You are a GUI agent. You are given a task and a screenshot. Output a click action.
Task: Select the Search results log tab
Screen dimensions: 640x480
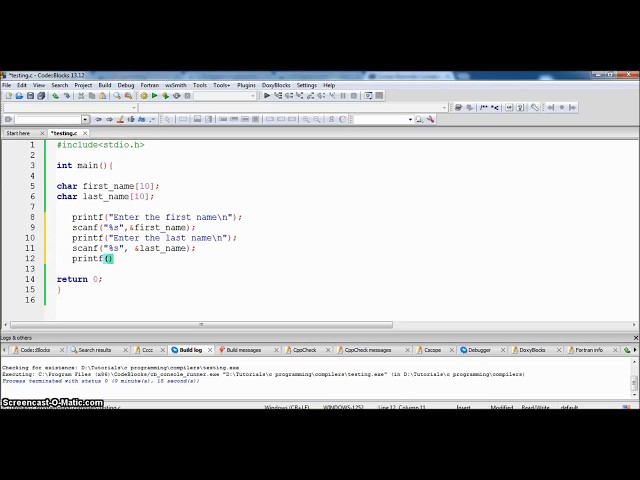(95, 350)
